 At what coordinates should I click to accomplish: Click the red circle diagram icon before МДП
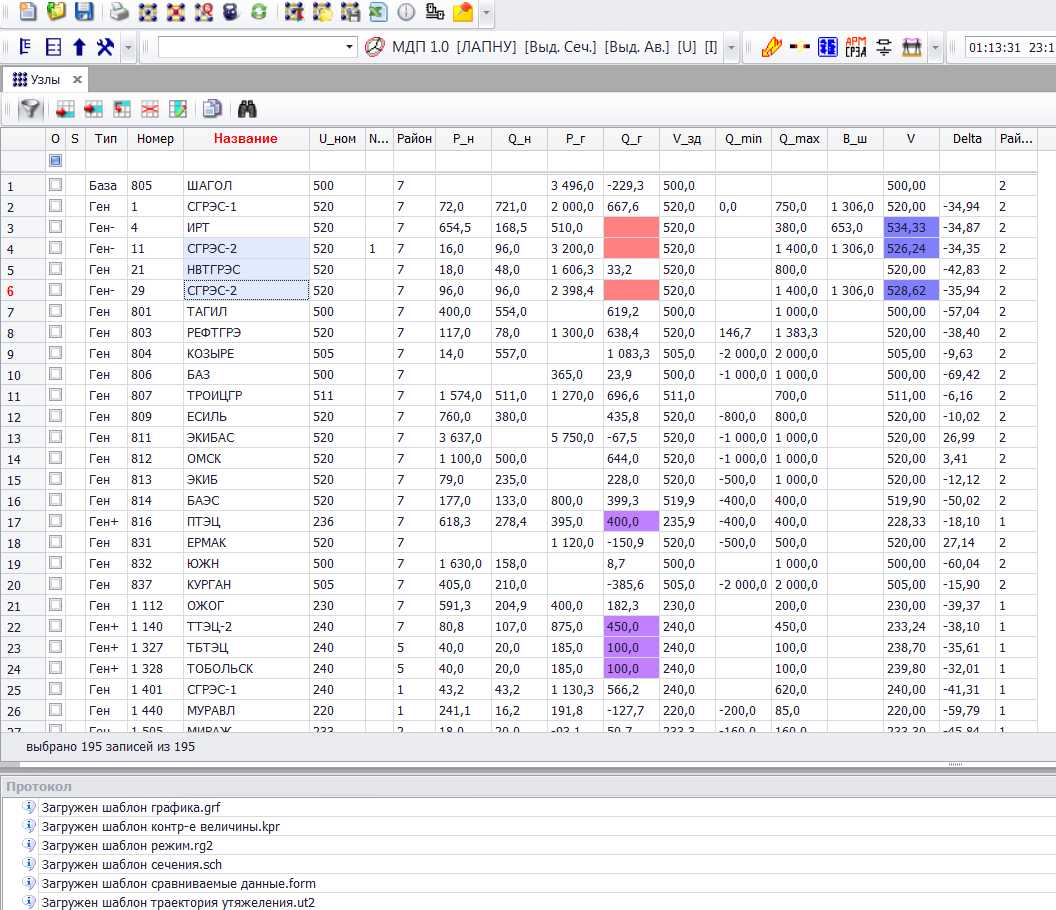[x=374, y=46]
